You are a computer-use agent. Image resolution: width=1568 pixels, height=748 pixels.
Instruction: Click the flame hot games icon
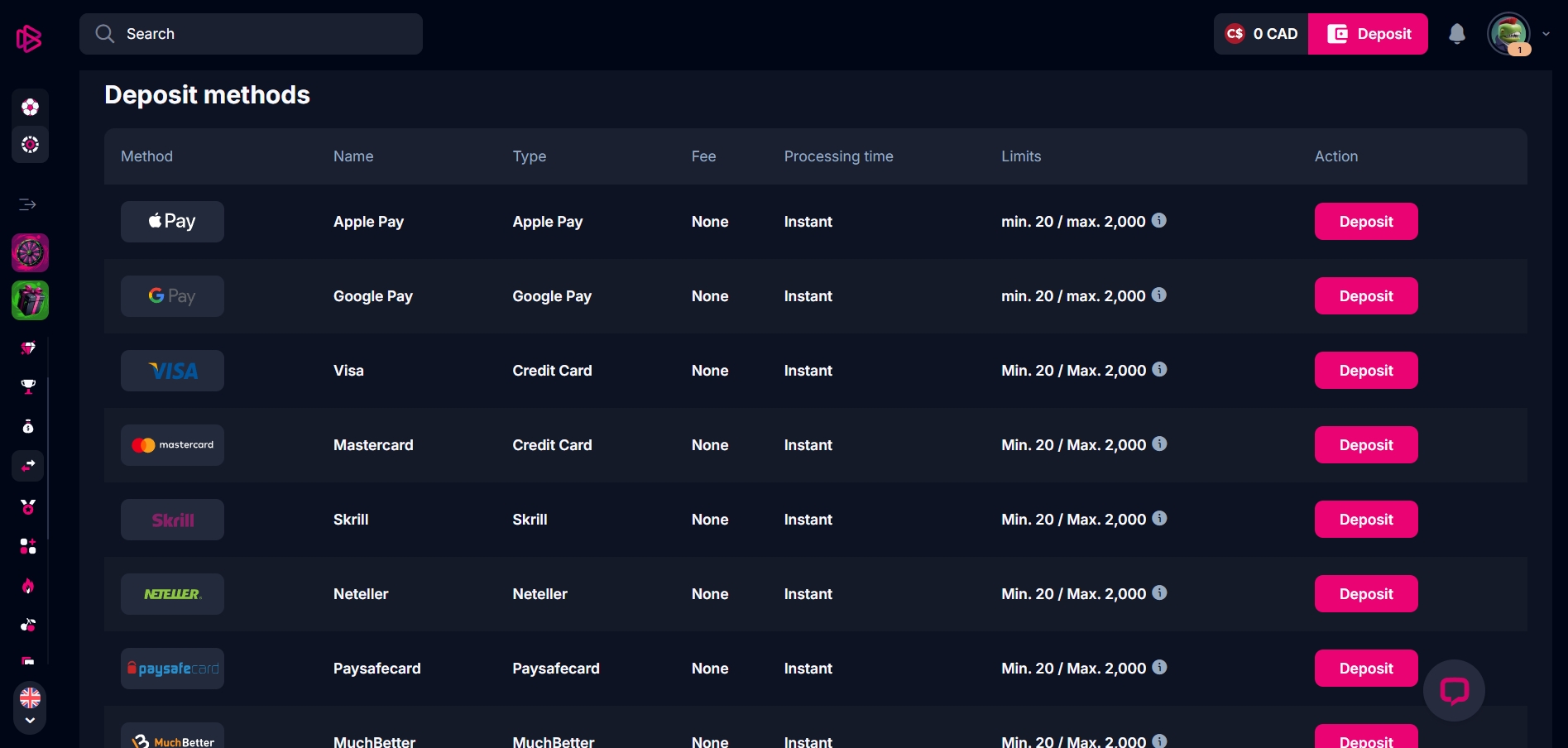pyautogui.click(x=28, y=586)
